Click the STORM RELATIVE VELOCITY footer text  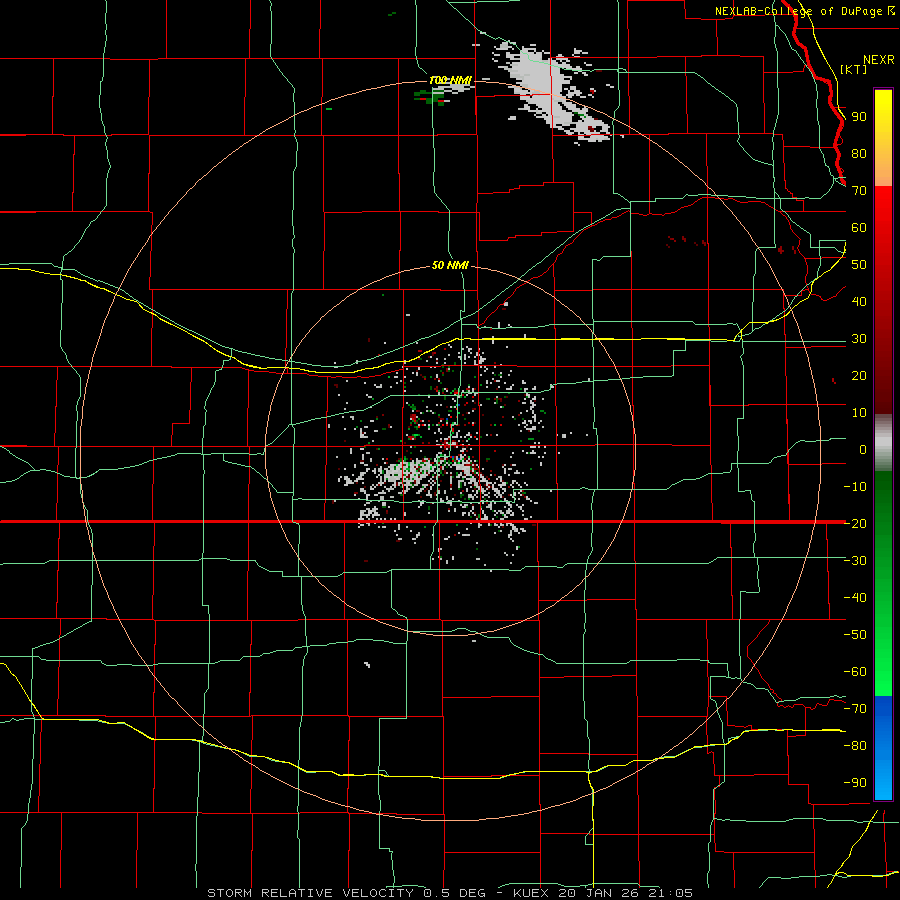[x=310, y=893]
